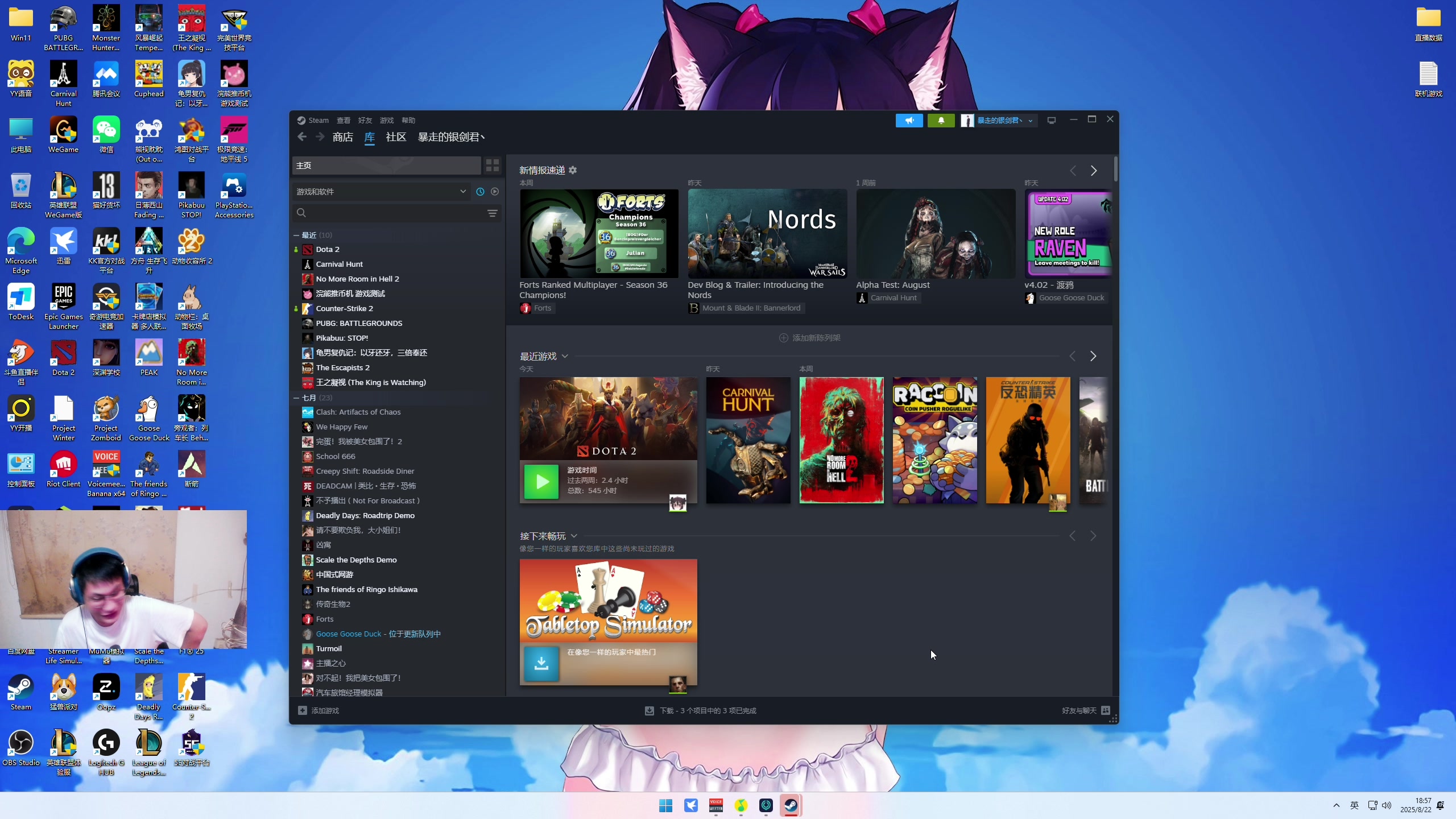Open Raccoin game cover thumbnail
This screenshot has height=819, width=1456.
[934, 440]
